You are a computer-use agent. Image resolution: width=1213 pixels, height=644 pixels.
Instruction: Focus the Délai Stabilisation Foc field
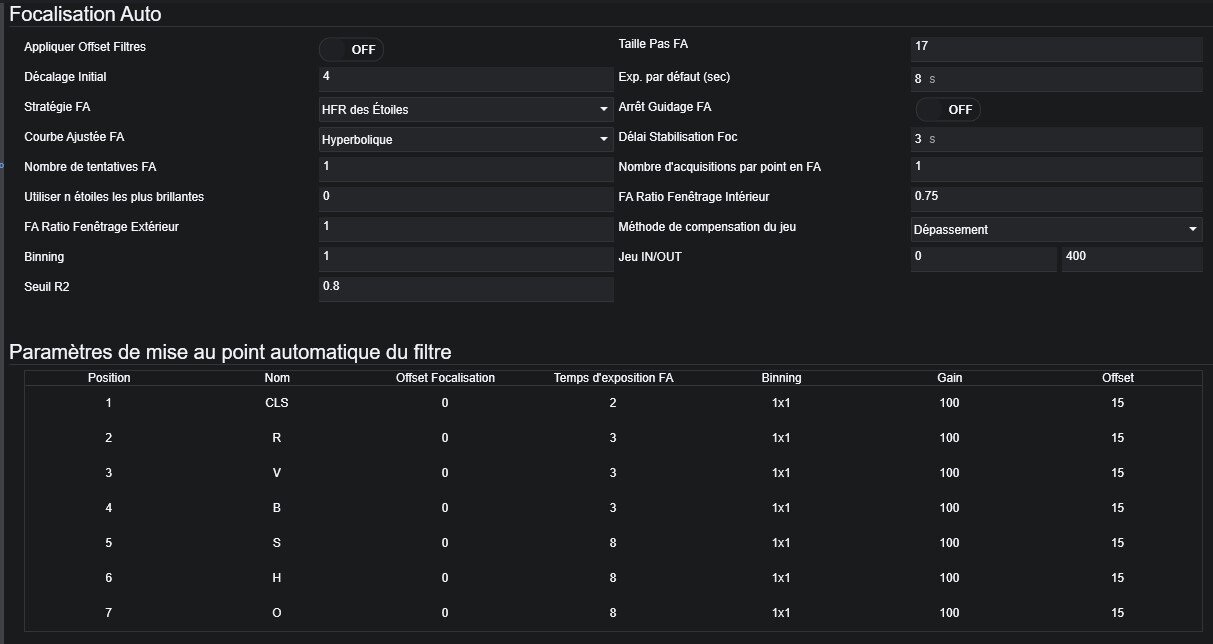pos(1056,139)
